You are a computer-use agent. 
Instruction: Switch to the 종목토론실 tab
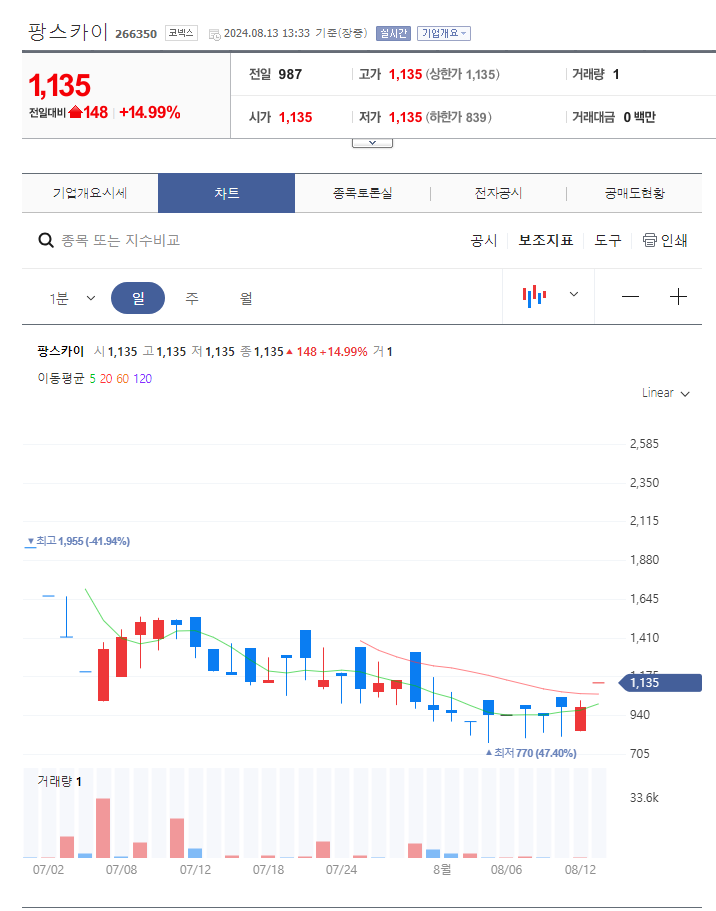click(361, 193)
